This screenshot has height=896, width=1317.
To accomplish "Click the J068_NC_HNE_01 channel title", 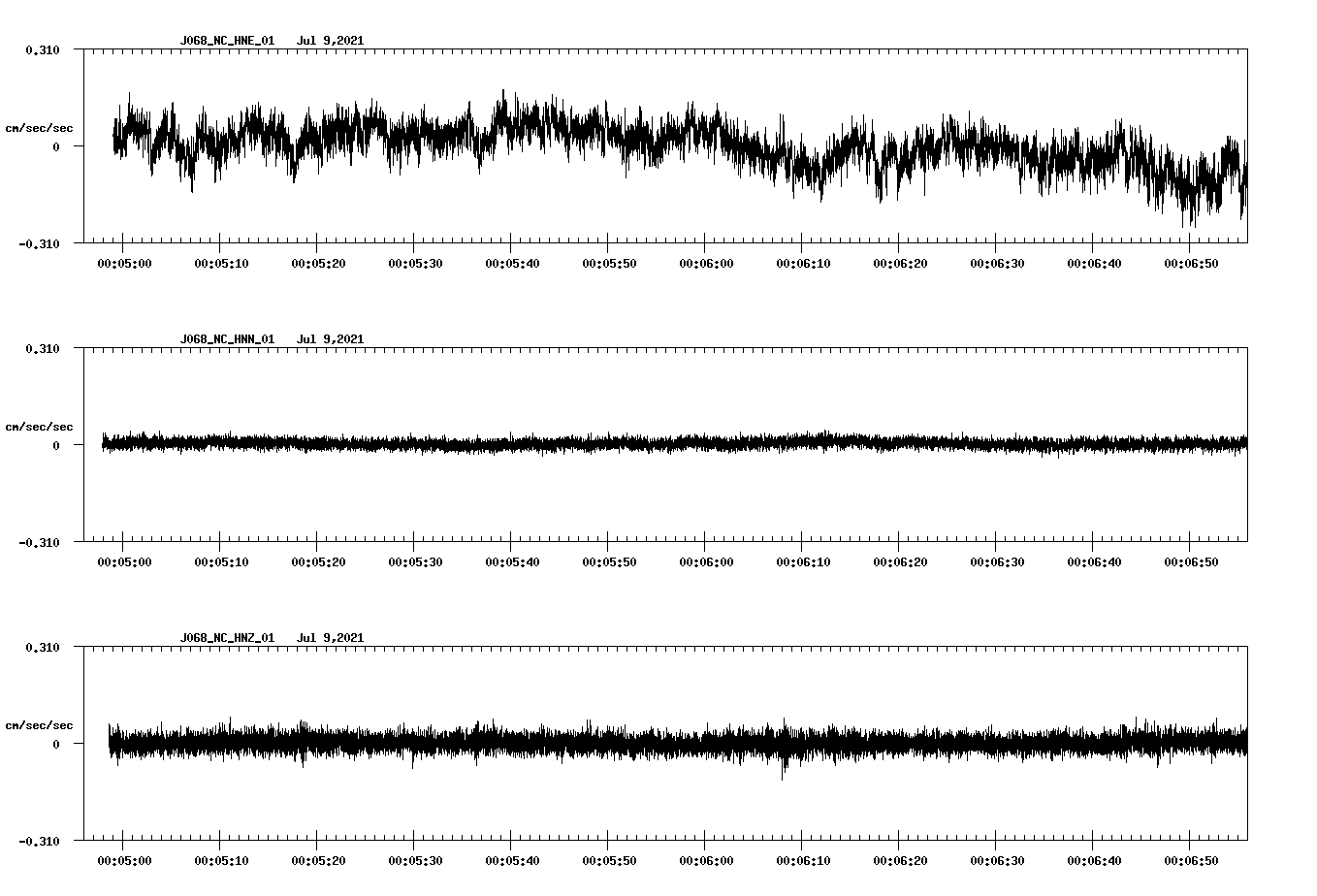I will point(227,41).
